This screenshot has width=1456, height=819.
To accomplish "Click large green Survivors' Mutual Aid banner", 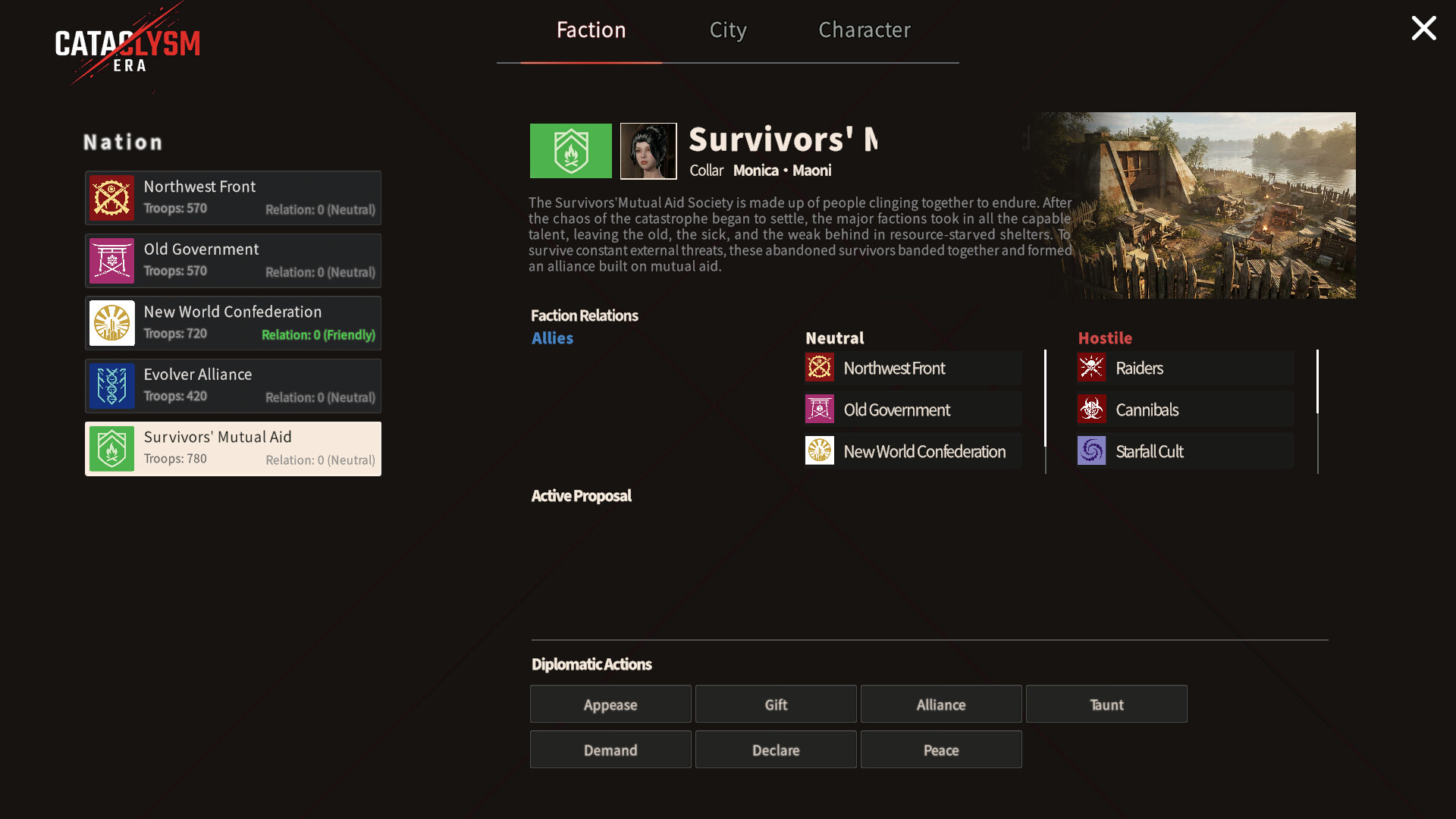I will click(570, 151).
